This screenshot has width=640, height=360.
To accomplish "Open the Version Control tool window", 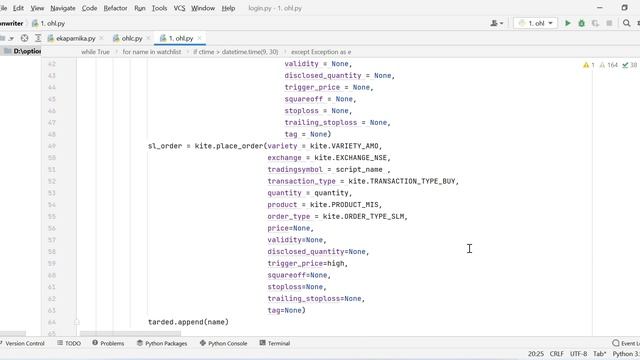I will pos(22,343).
